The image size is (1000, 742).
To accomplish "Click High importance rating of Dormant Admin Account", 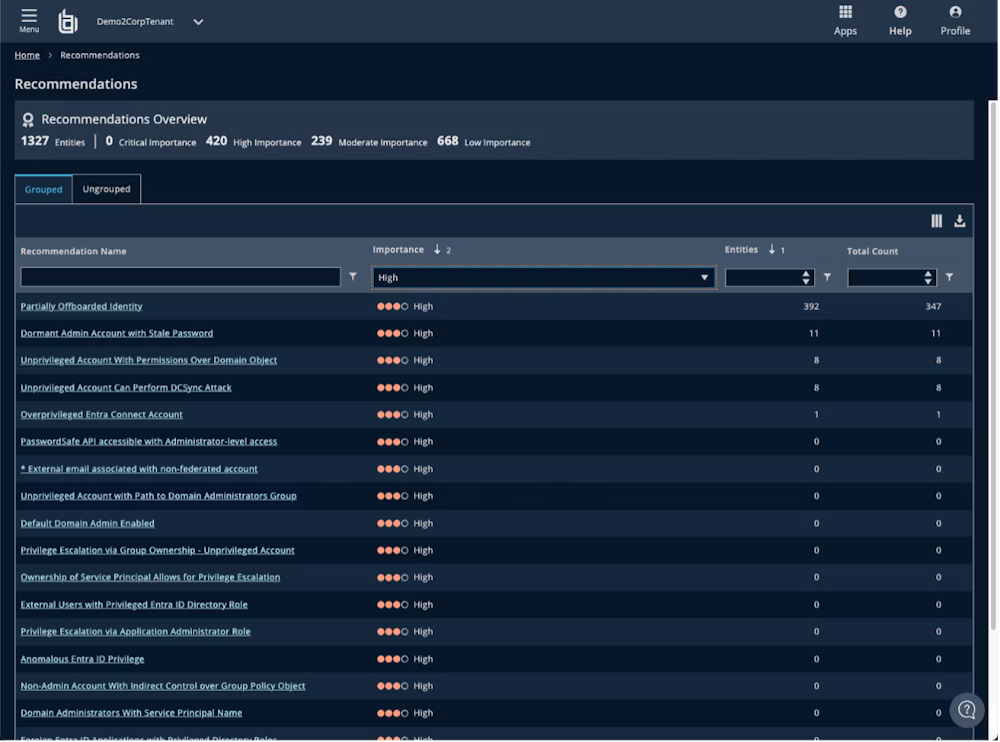I will pos(405,333).
